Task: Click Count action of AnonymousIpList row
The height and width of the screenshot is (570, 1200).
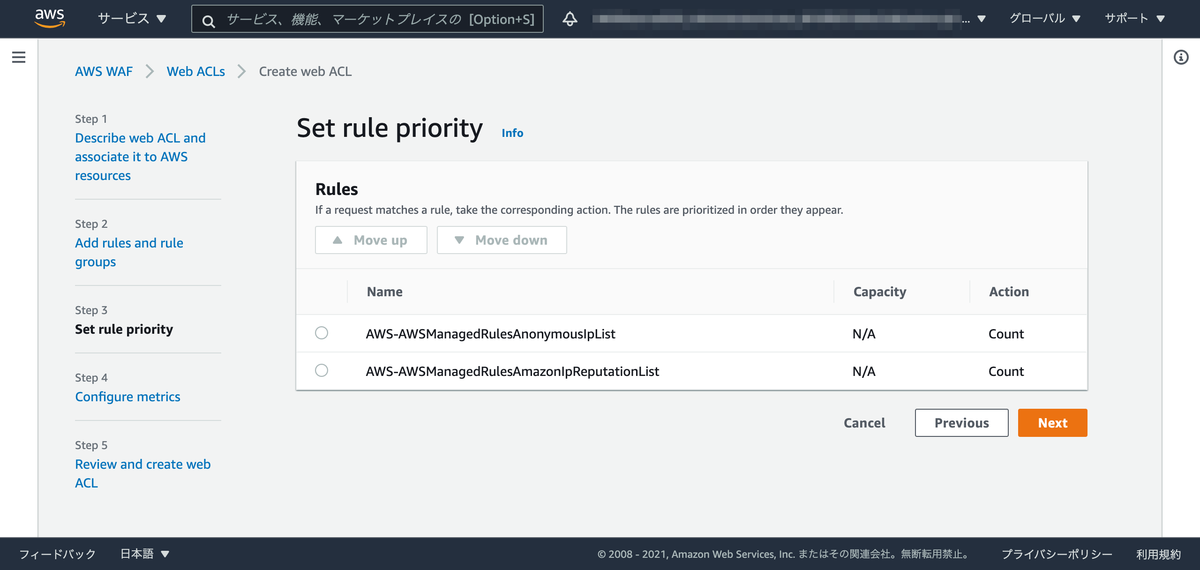Action: tap(1006, 334)
